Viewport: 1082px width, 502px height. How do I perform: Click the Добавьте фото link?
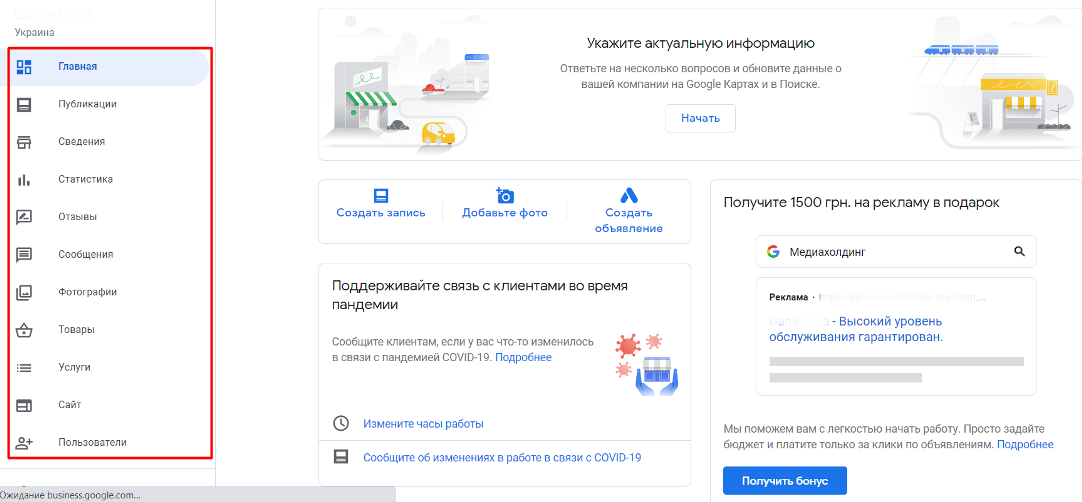pos(505,213)
